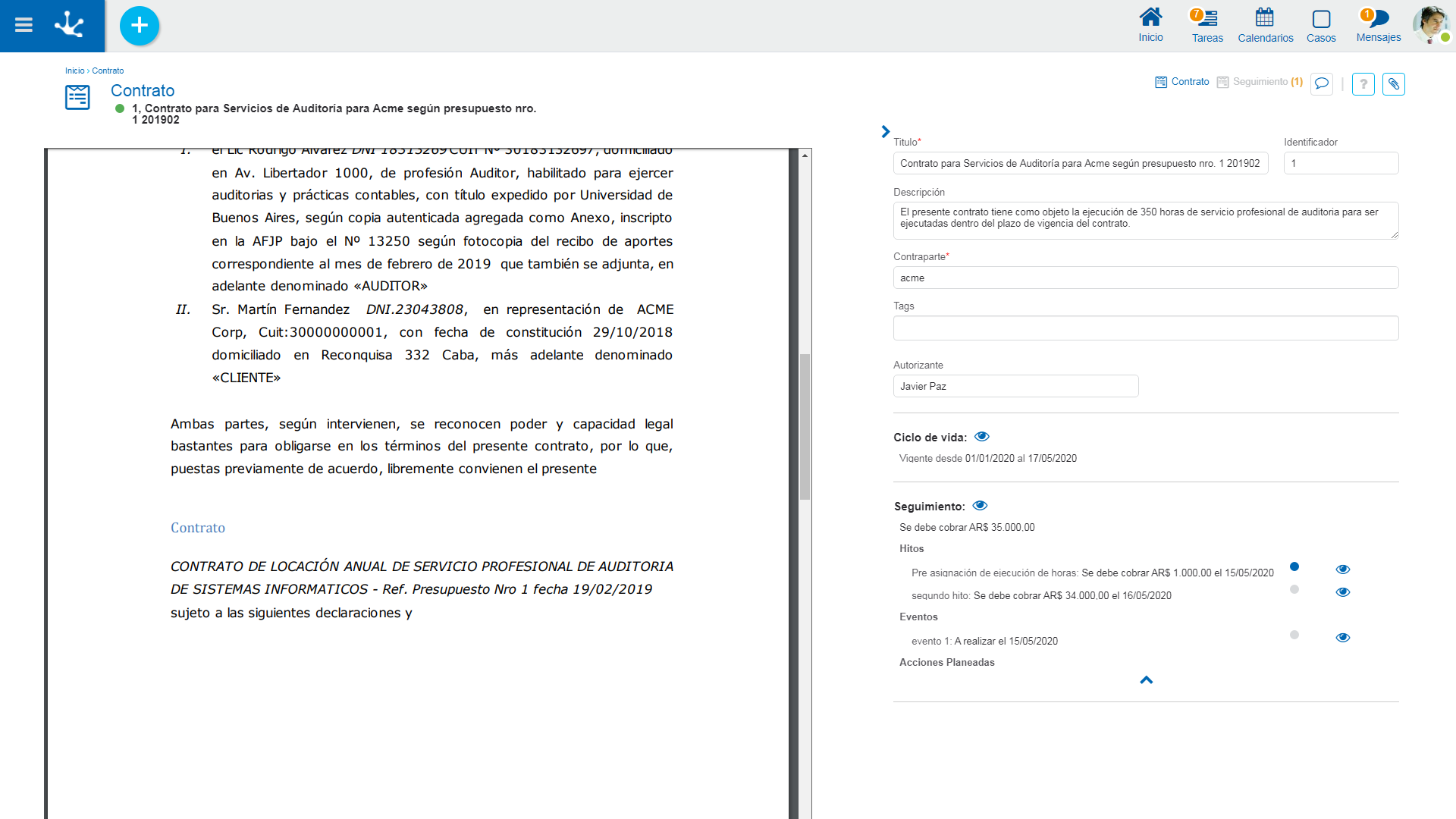This screenshot has width=1456, height=819.
Task: Collapse Seguimiento section with up chevron
Action: pyautogui.click(x=1146, y=680)
